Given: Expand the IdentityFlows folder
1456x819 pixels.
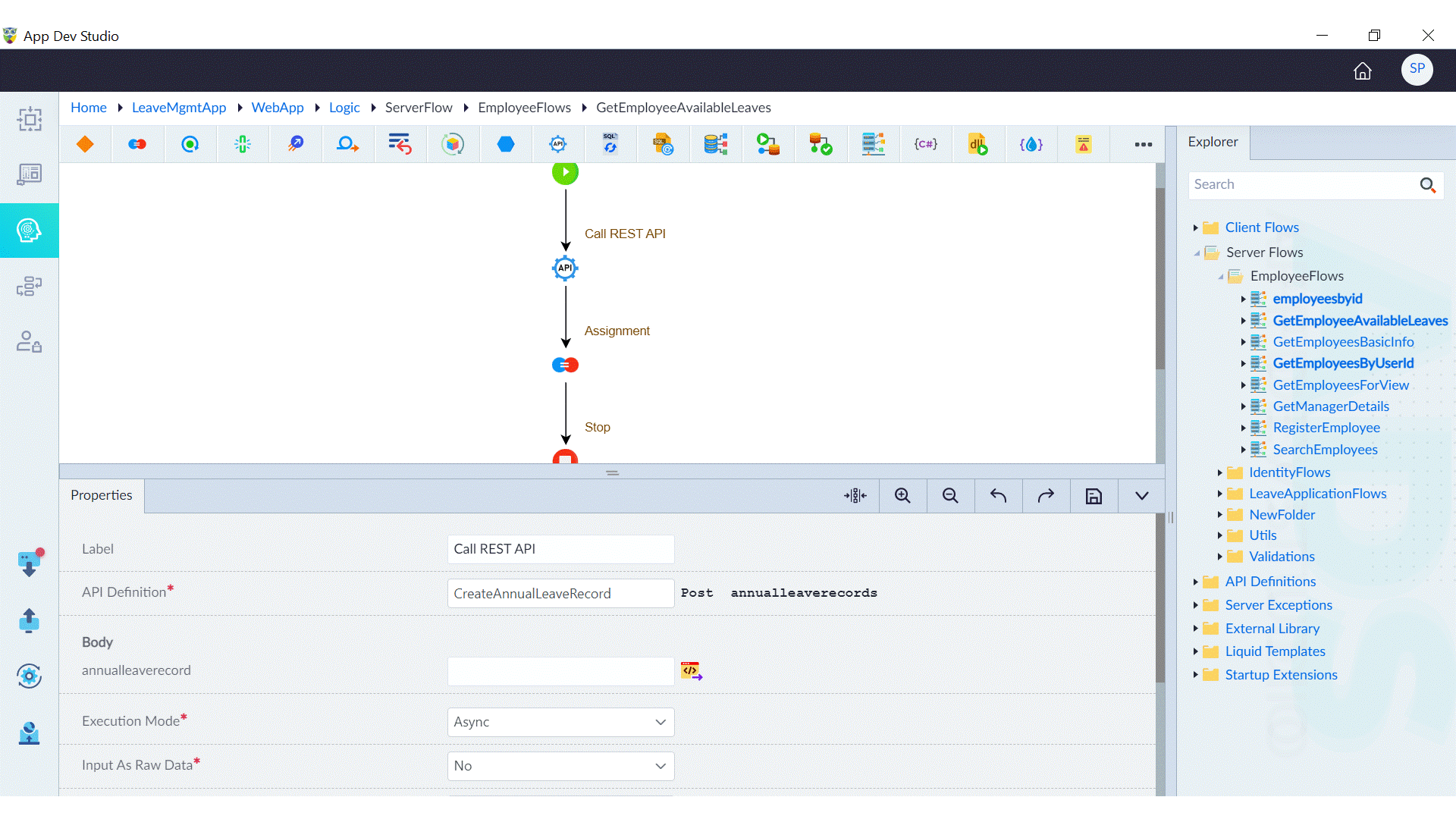Looking at the screenshot, I should click(x=1219, y=472).
